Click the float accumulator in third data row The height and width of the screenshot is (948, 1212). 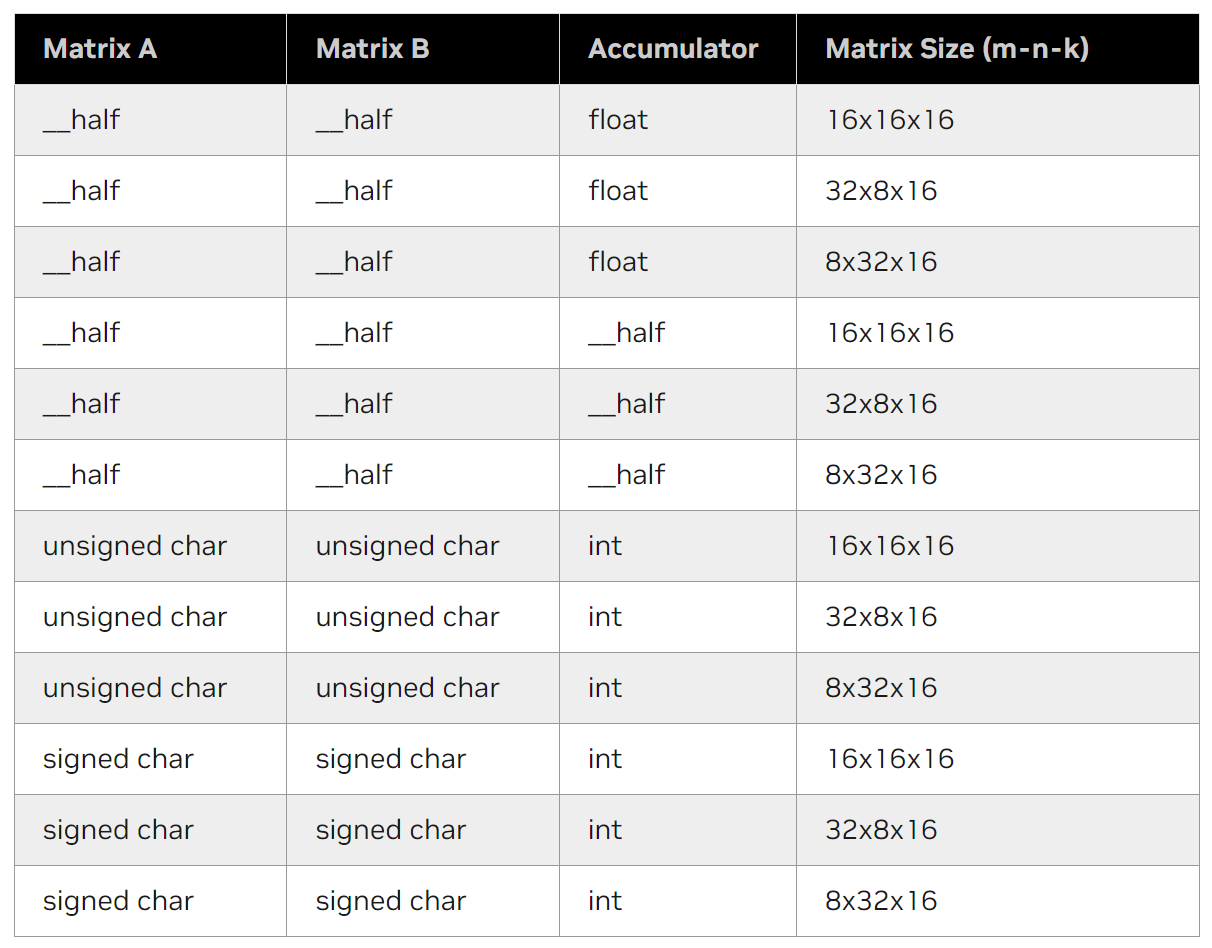[618, 262]
